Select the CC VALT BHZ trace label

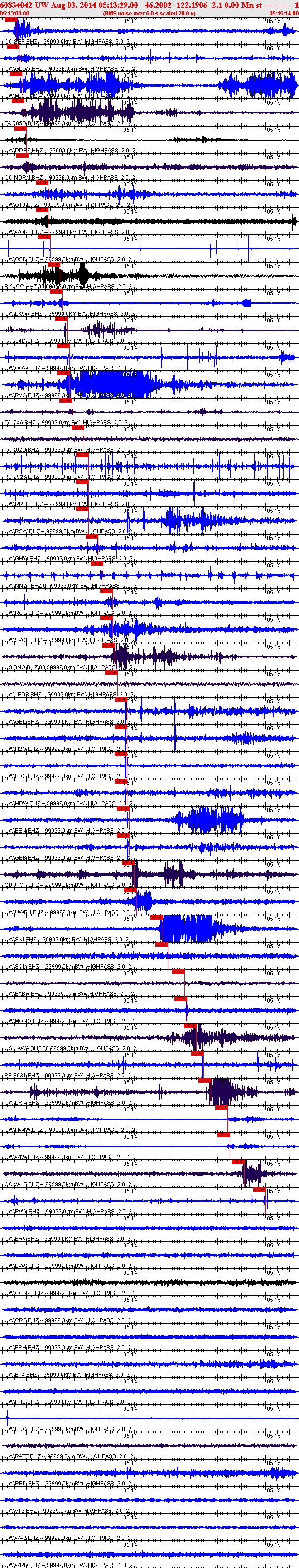(70, 1184)
